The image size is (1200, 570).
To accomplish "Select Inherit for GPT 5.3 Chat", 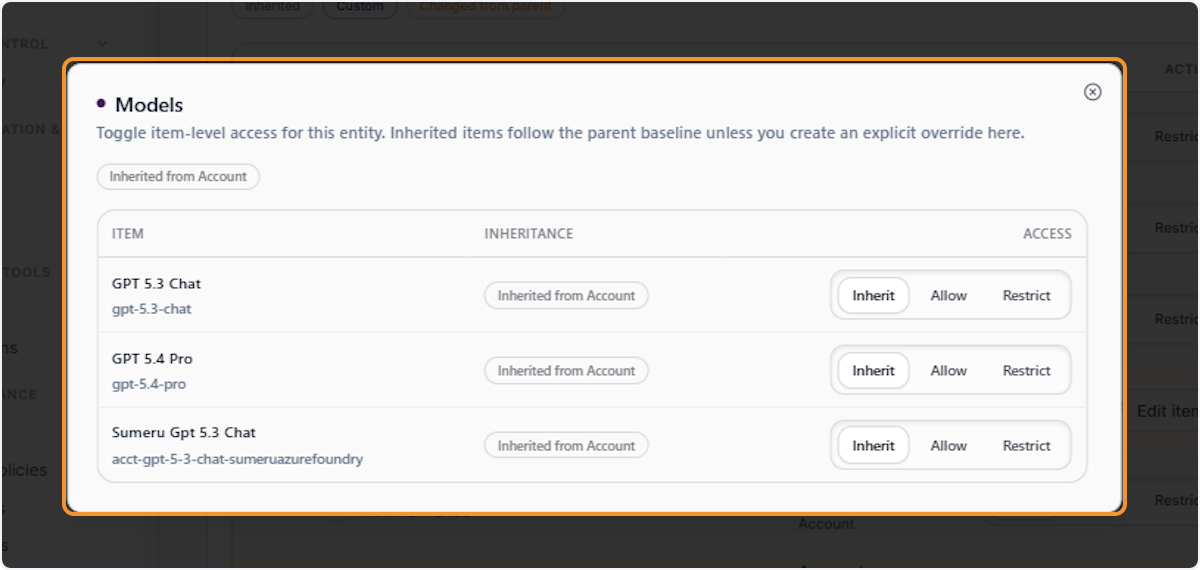I will click(x=873, y=296).
